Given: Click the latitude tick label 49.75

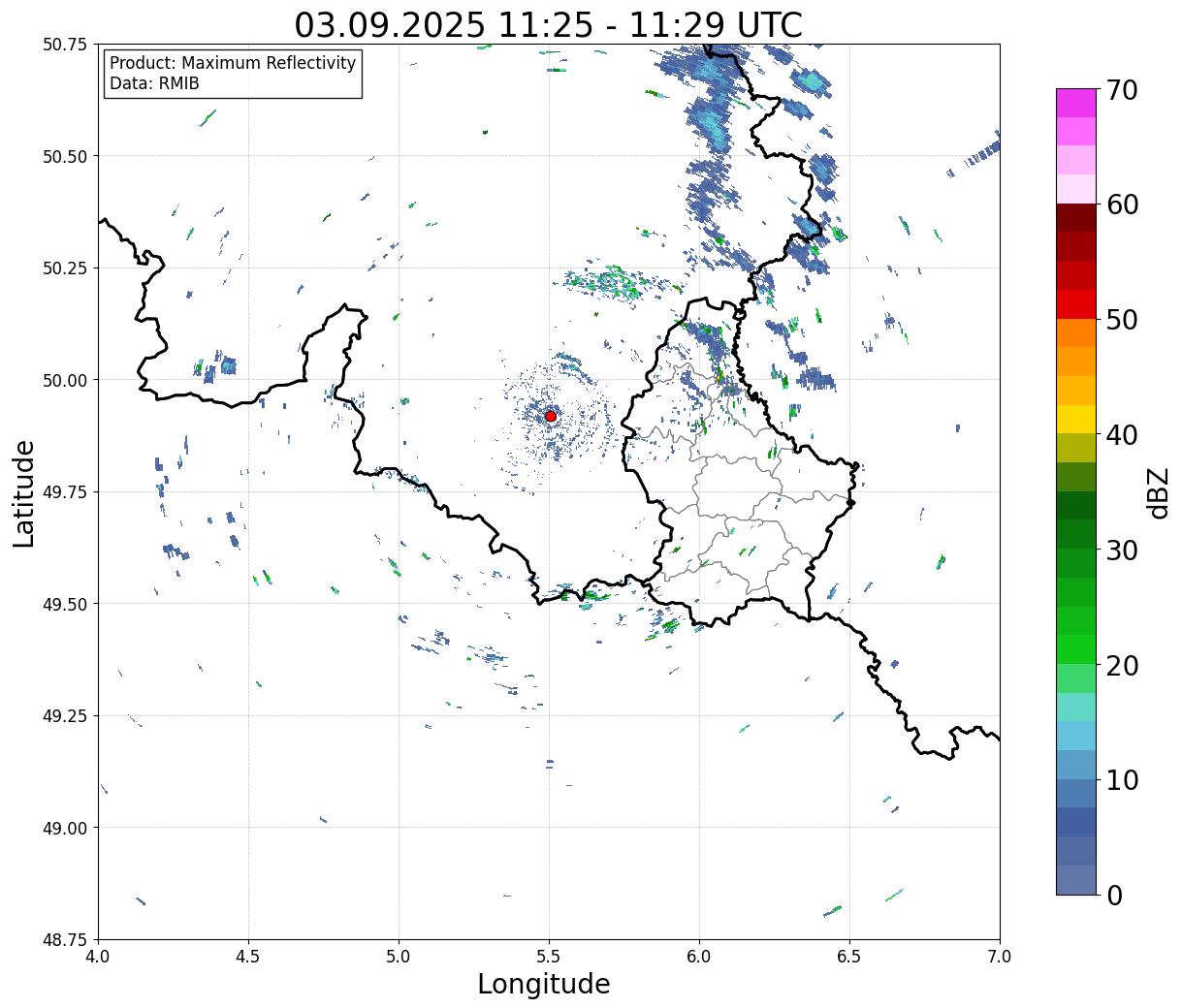Looking at the screenshot, I should [x=65, y=492].
